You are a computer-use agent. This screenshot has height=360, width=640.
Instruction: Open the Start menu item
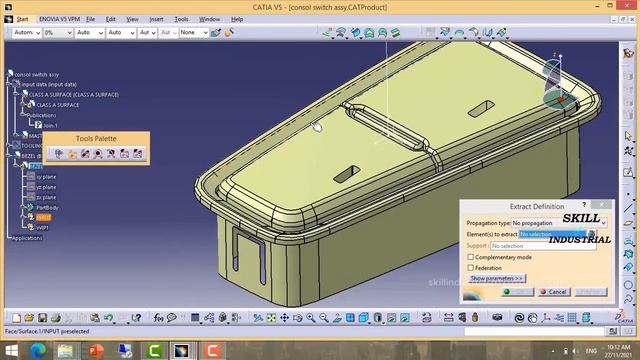coord(22,19)
